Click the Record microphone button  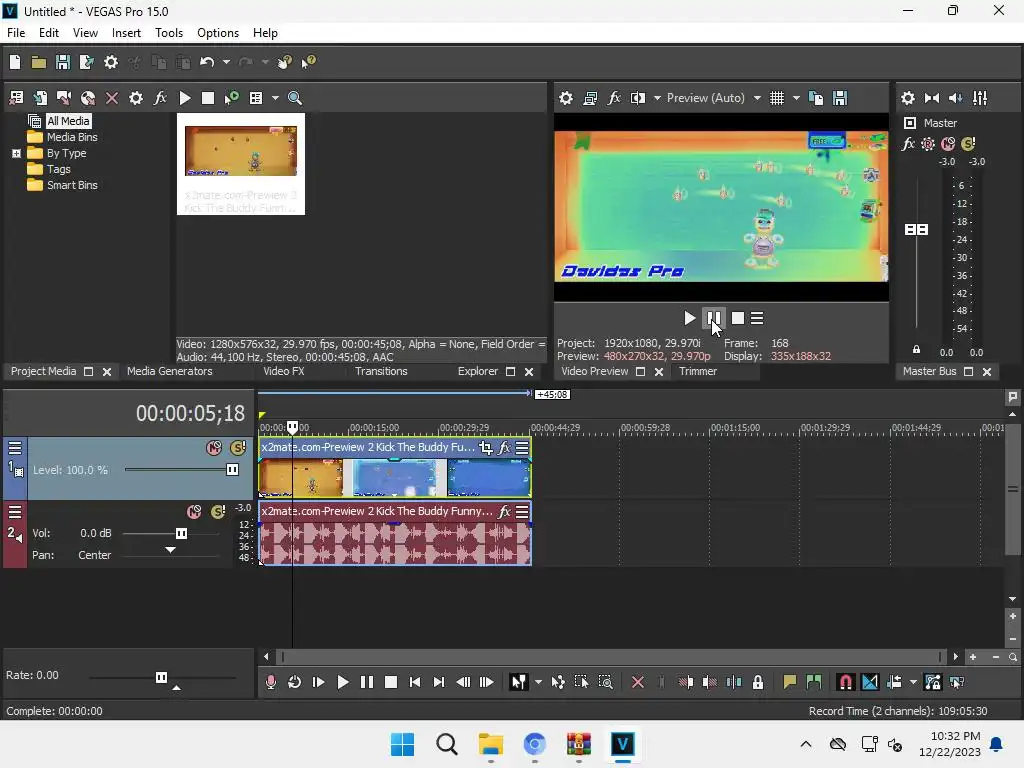270,682
